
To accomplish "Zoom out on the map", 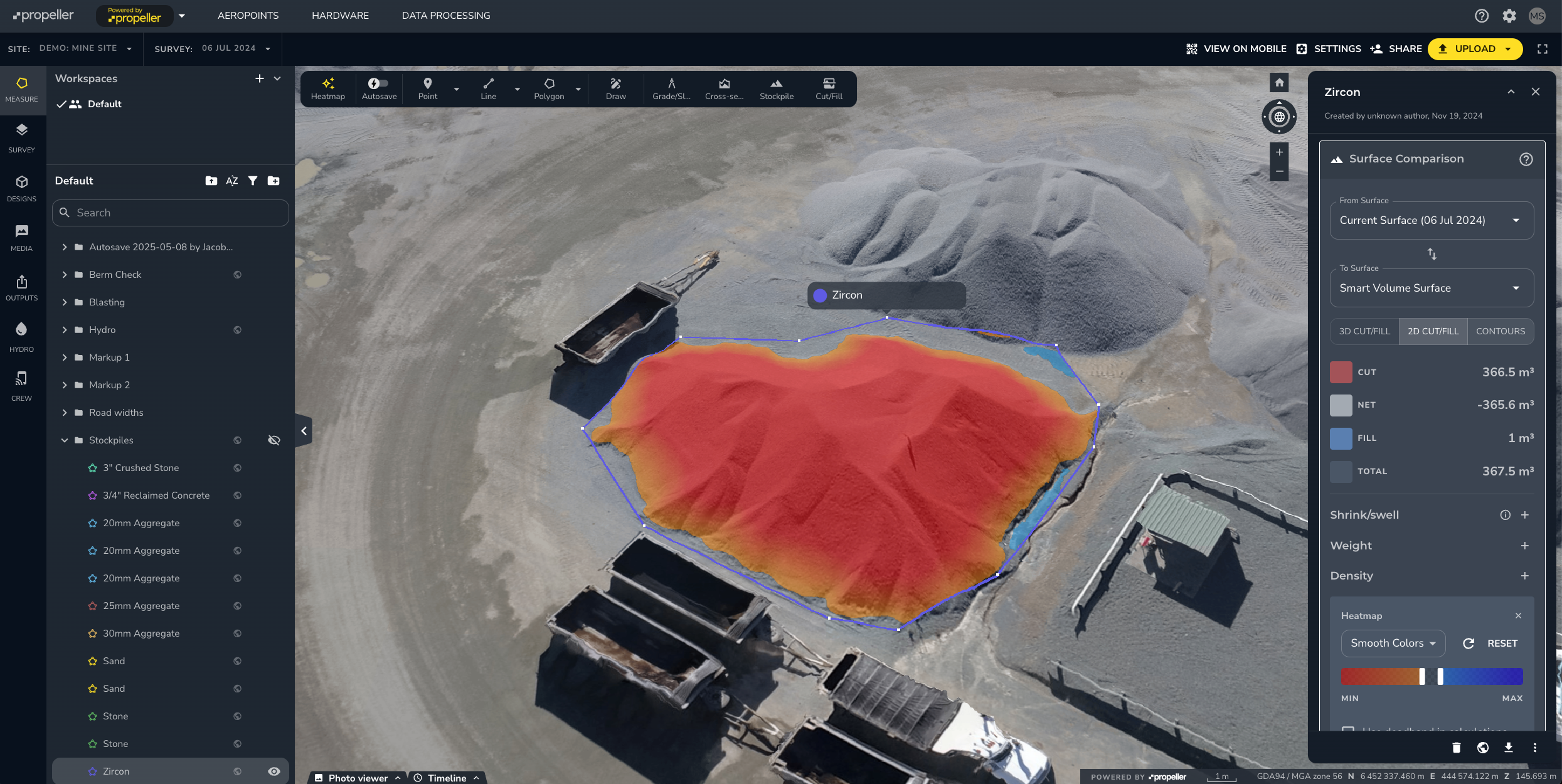I will (1279, 171).
